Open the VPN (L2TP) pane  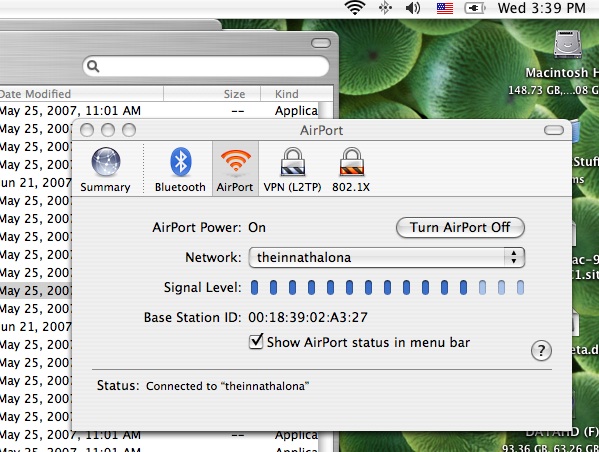(x=292, y=169)
